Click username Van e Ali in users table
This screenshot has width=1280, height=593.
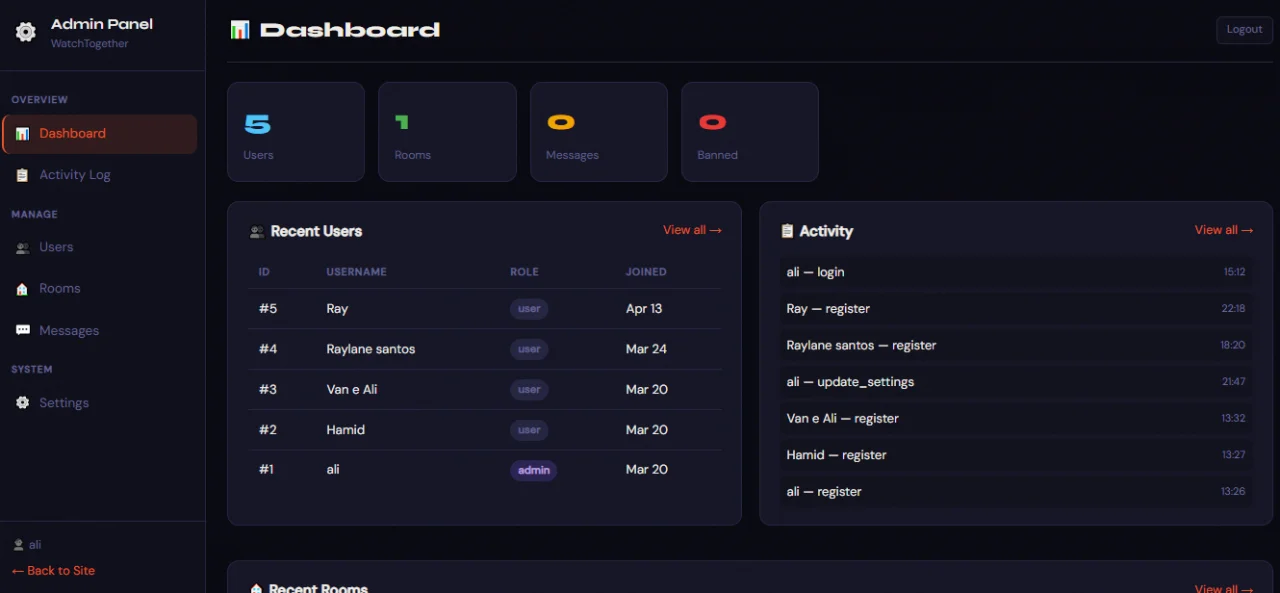pyautogui.click(x=352, y=389)
